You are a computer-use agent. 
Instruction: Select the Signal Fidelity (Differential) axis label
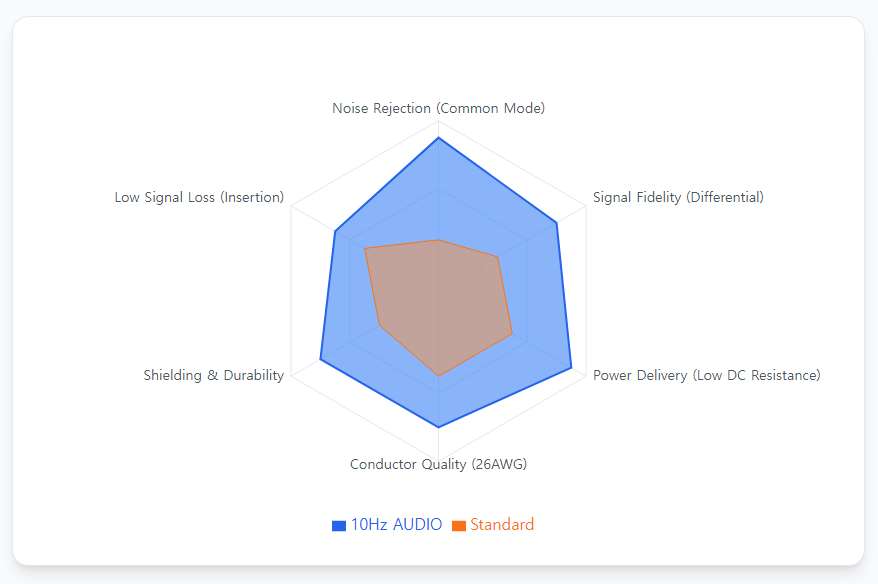[x=678, y=197]
